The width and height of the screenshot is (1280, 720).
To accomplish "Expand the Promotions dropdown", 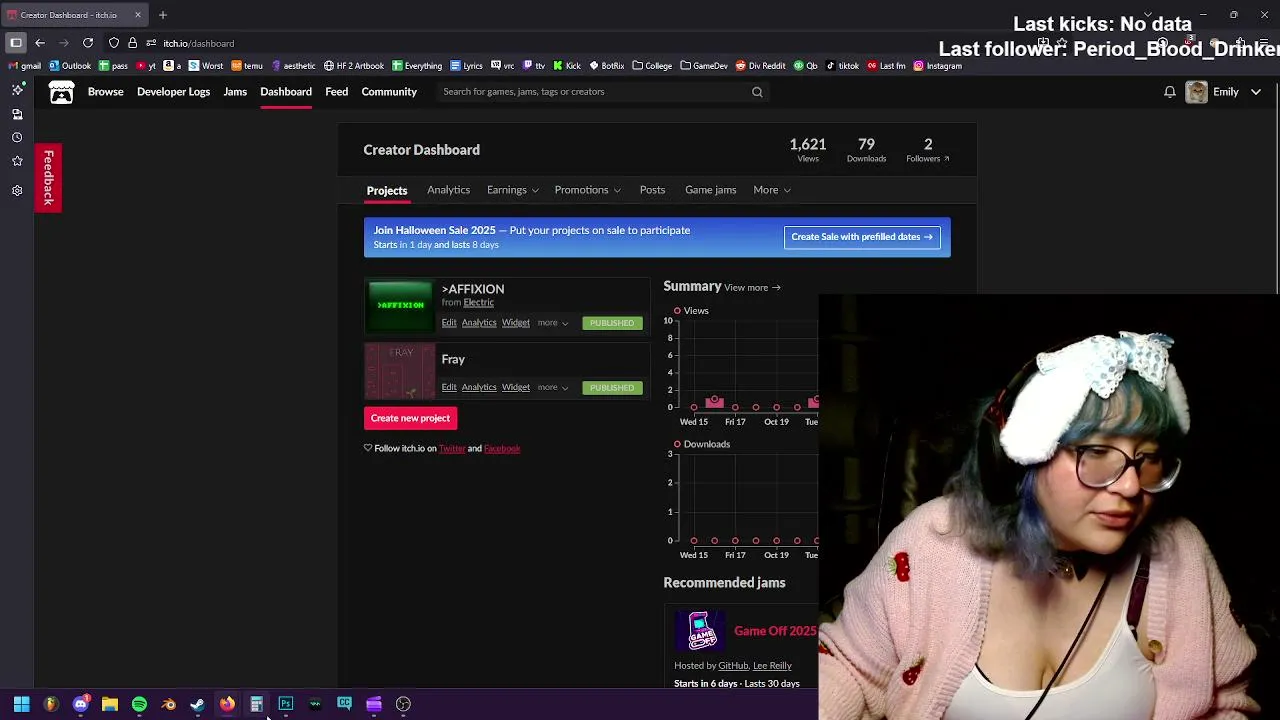I will tap(587, 190).
